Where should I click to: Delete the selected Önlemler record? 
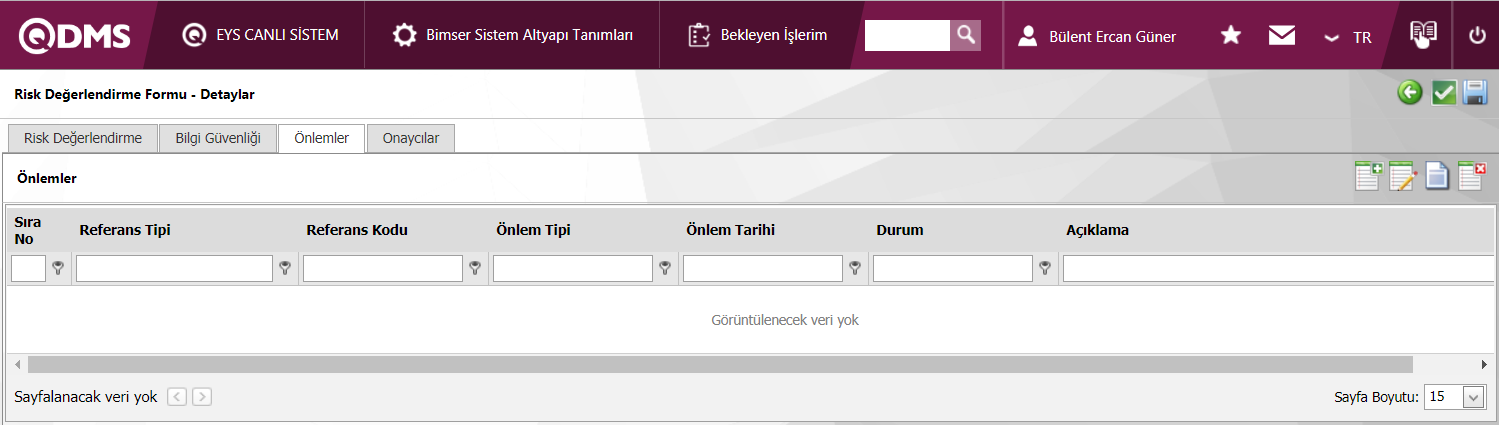tap(1472, 176)
